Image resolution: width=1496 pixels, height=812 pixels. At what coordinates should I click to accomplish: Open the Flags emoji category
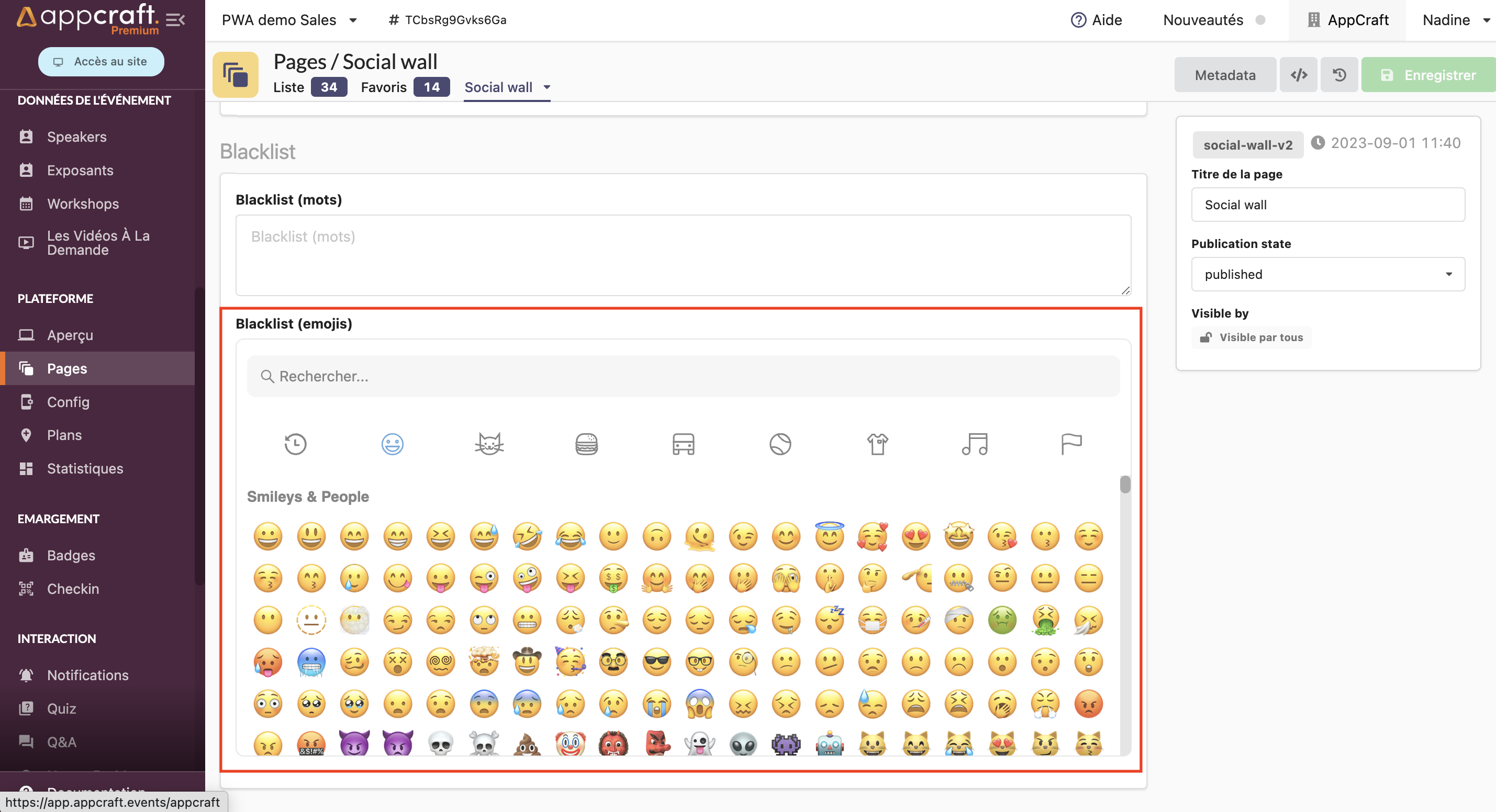pyautogui.click(x=1071, y=444)
